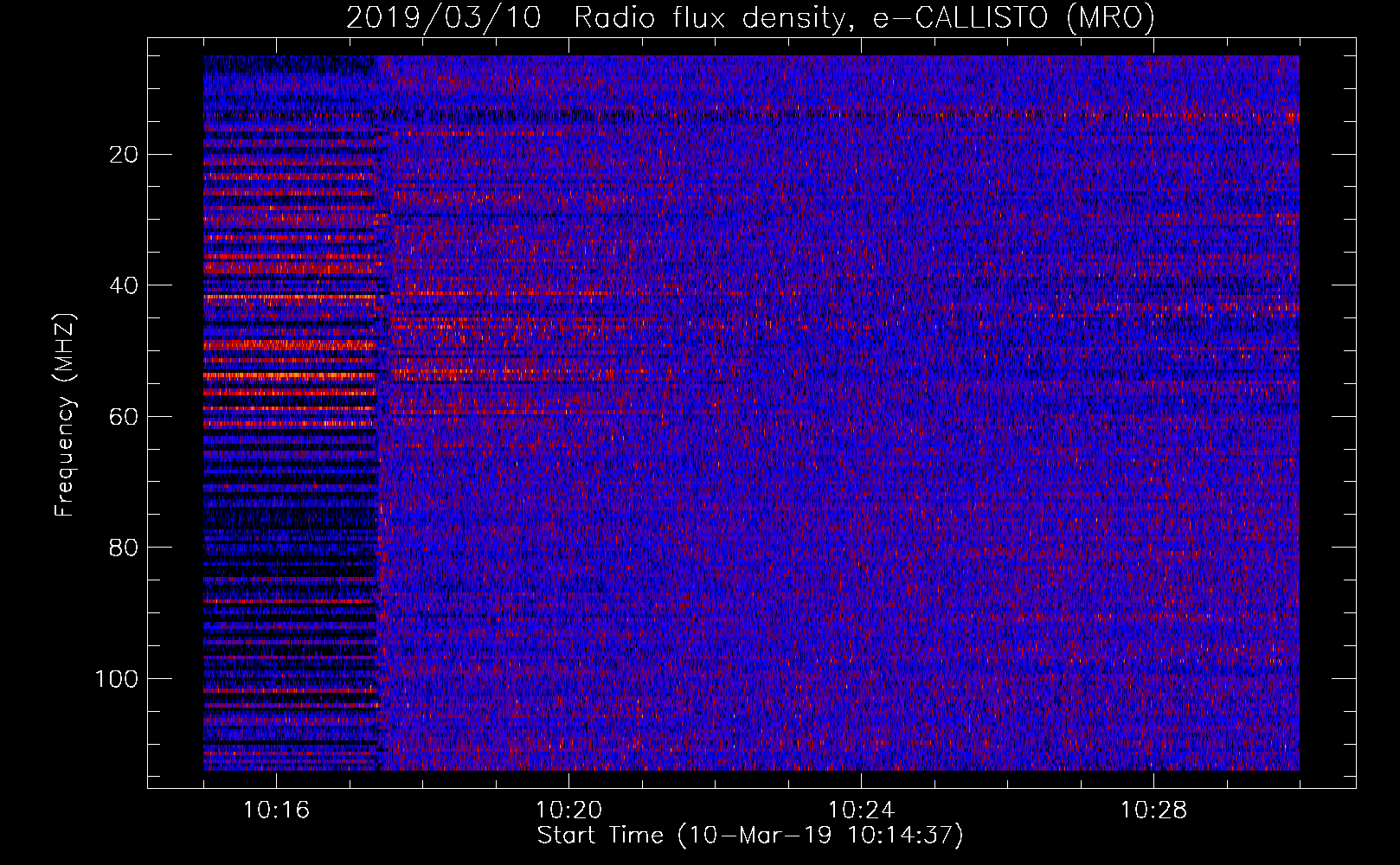This screenshot has height=865, width=1400.
Task: Click the 10:28 time tick label
Action: (x=1153, y=810)
